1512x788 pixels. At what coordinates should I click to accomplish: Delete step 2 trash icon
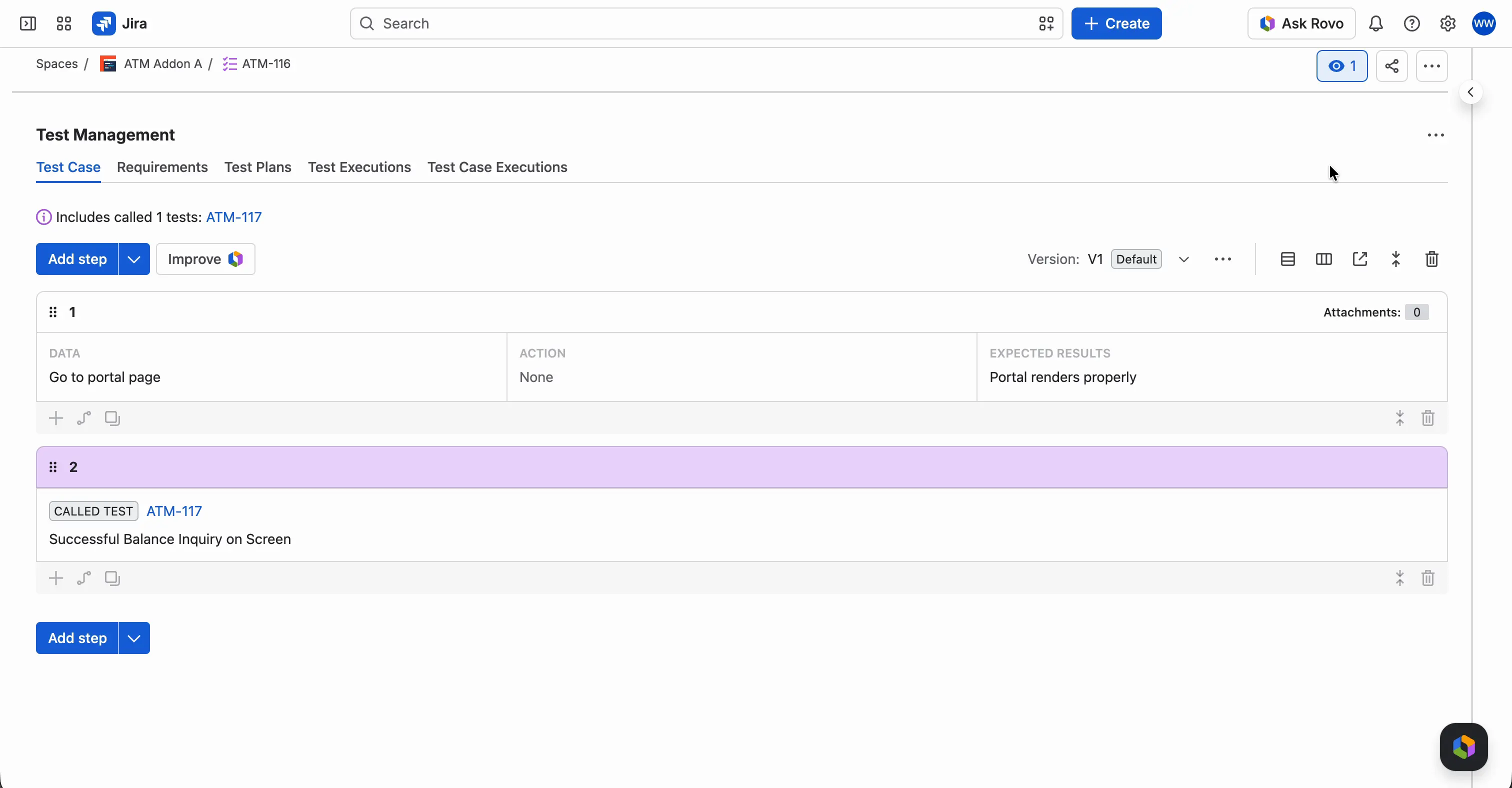click(x=1428, y=578)
